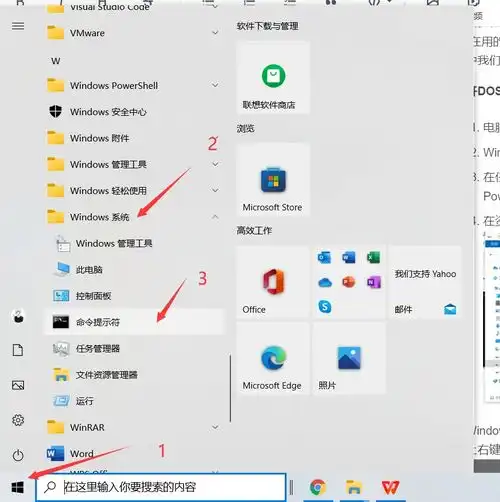500x502 pixels.
Task: Open Excel icon in Office tile group
Action: coord(374,258)
